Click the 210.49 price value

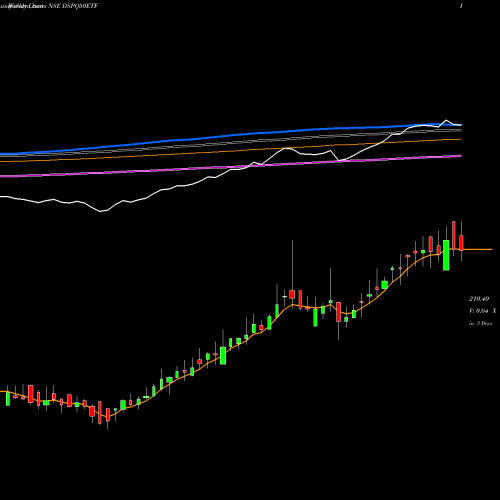click(x=479, y=299)
